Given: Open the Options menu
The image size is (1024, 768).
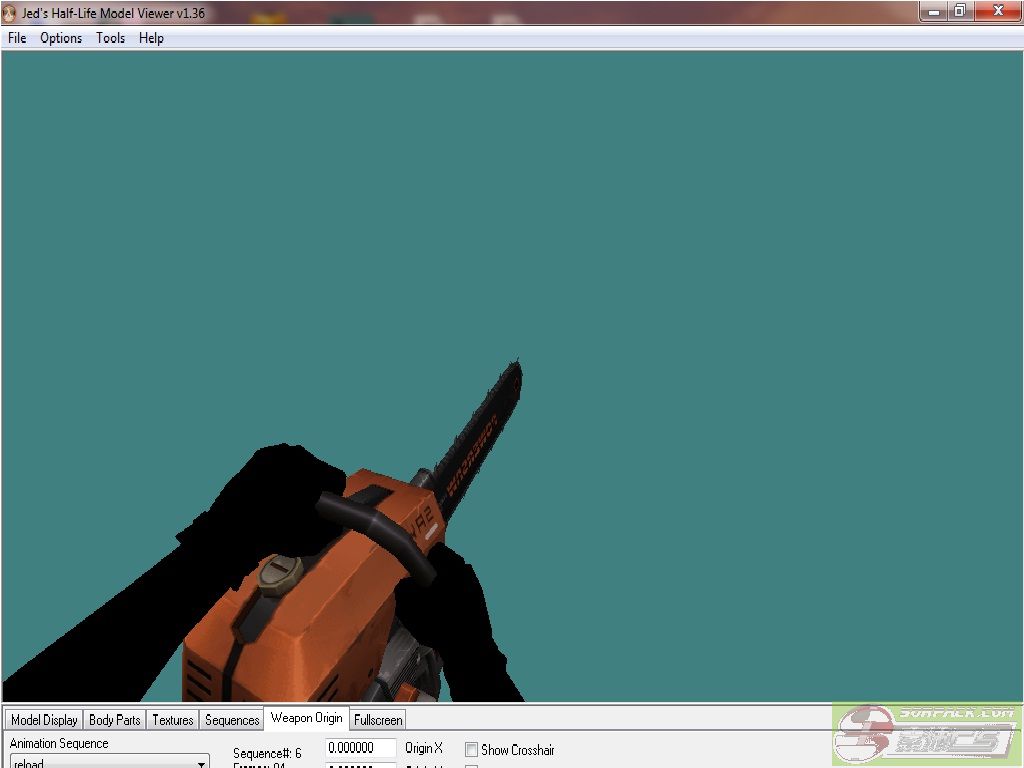Looking at the screenshot, I should click(x=61, y=38).
